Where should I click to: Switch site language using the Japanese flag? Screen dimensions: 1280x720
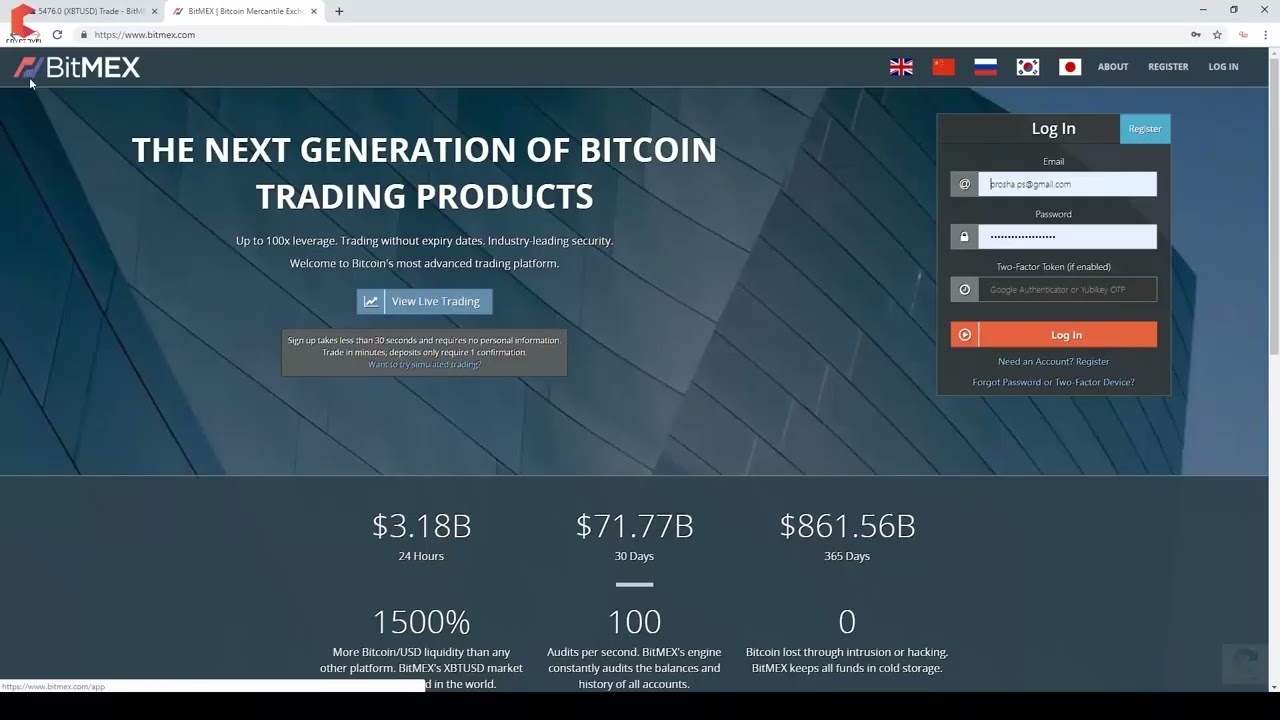[1070, 67]
